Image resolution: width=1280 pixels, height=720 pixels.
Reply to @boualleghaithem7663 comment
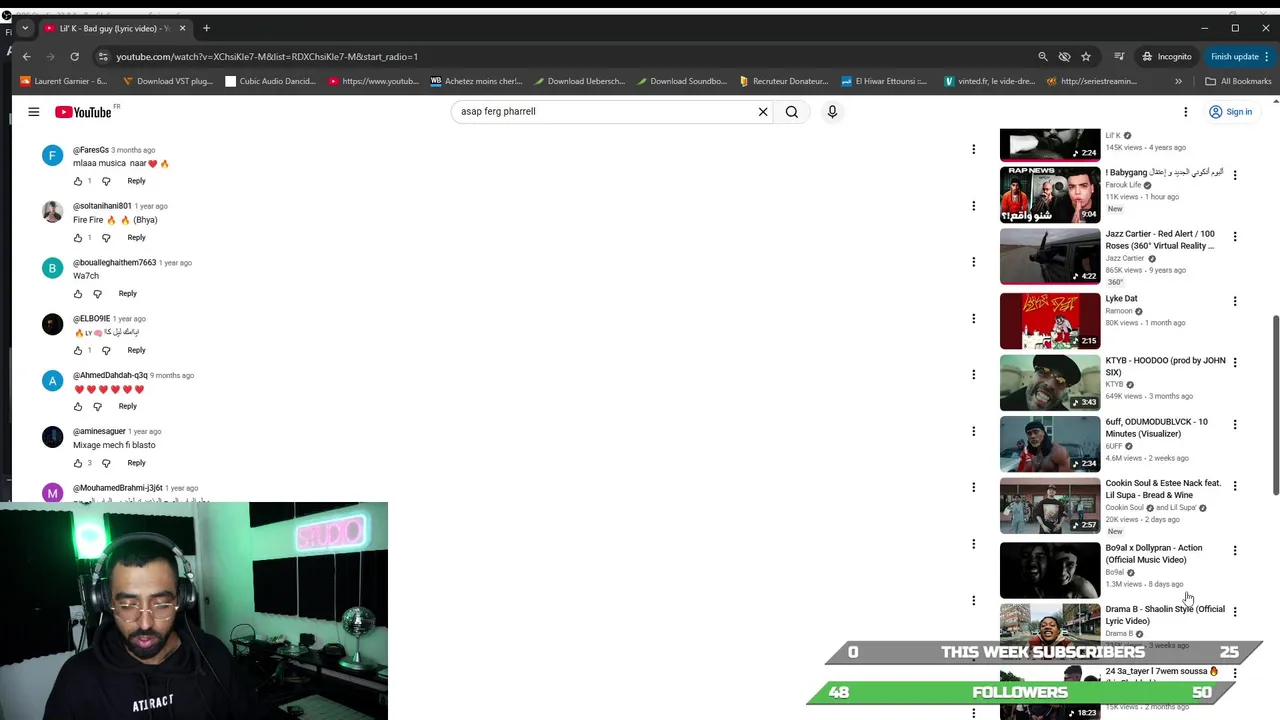[x=127, y=293]
